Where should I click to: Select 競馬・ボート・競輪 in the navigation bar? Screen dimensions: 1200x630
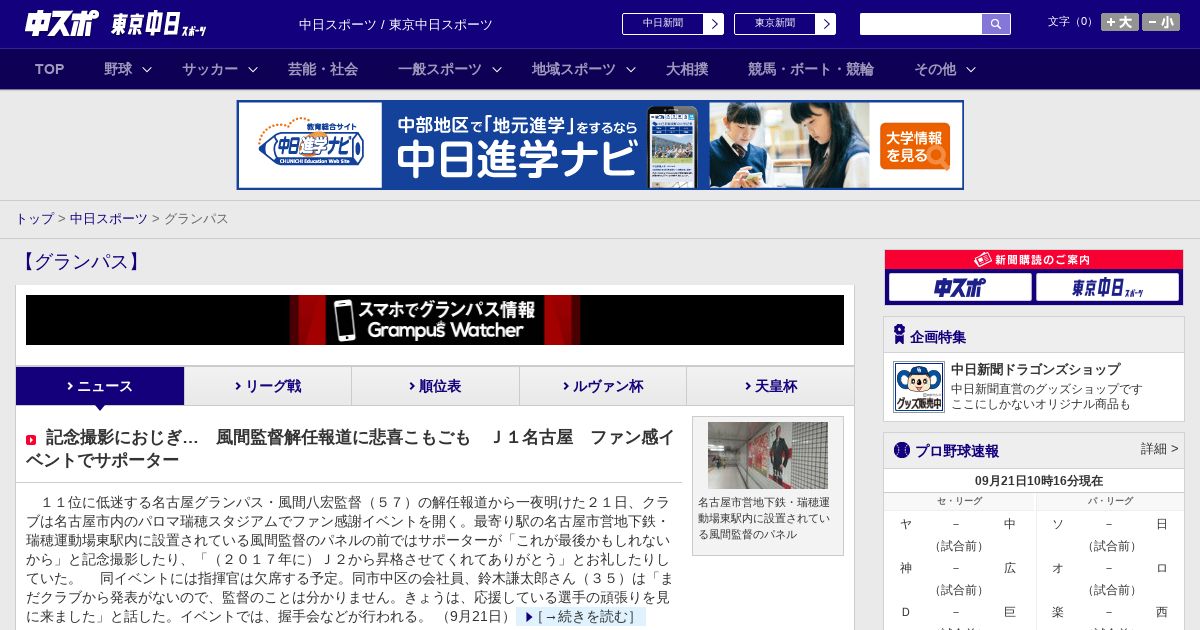811,69
